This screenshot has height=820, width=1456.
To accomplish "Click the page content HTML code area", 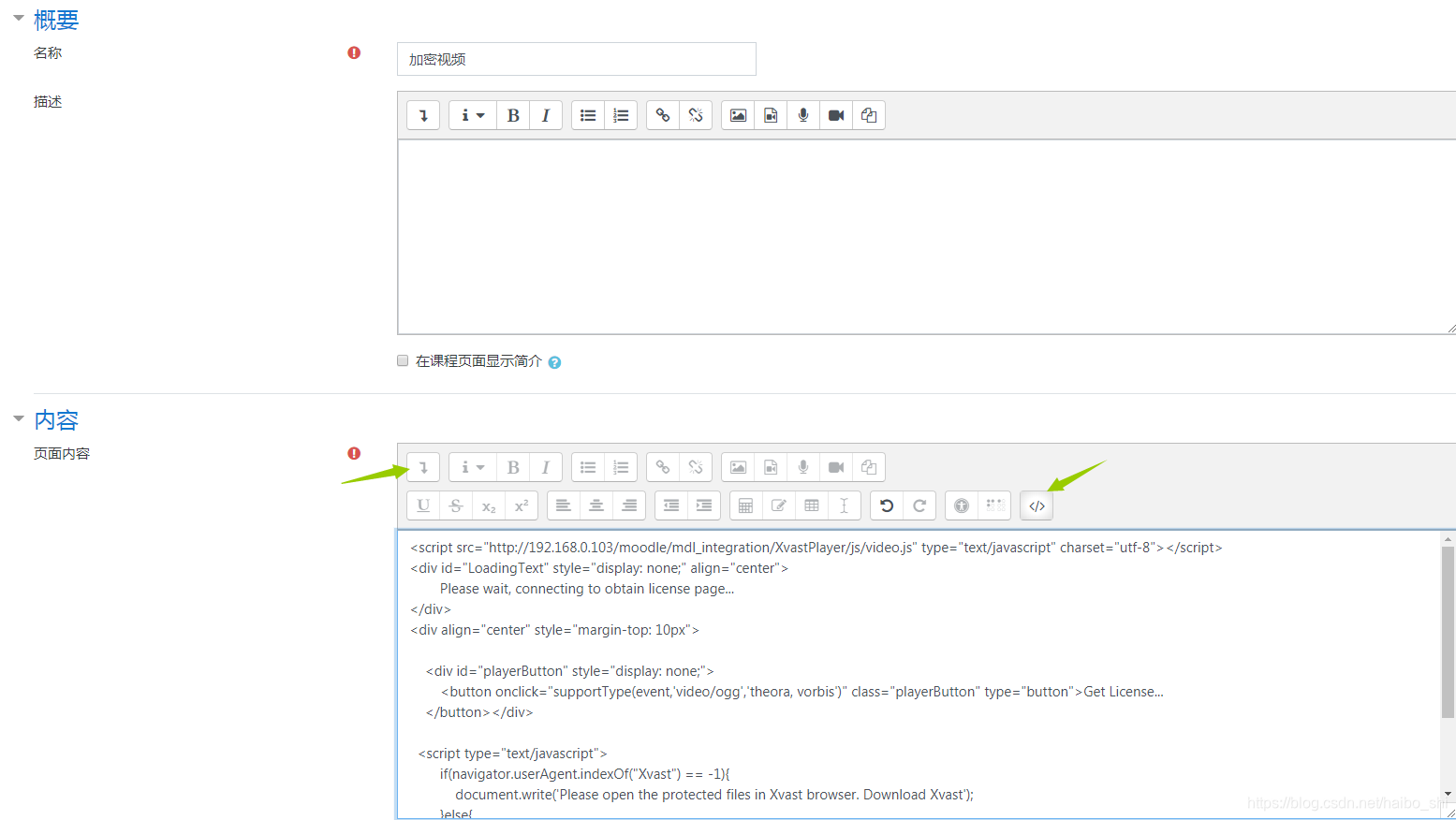I will (919, 674).
